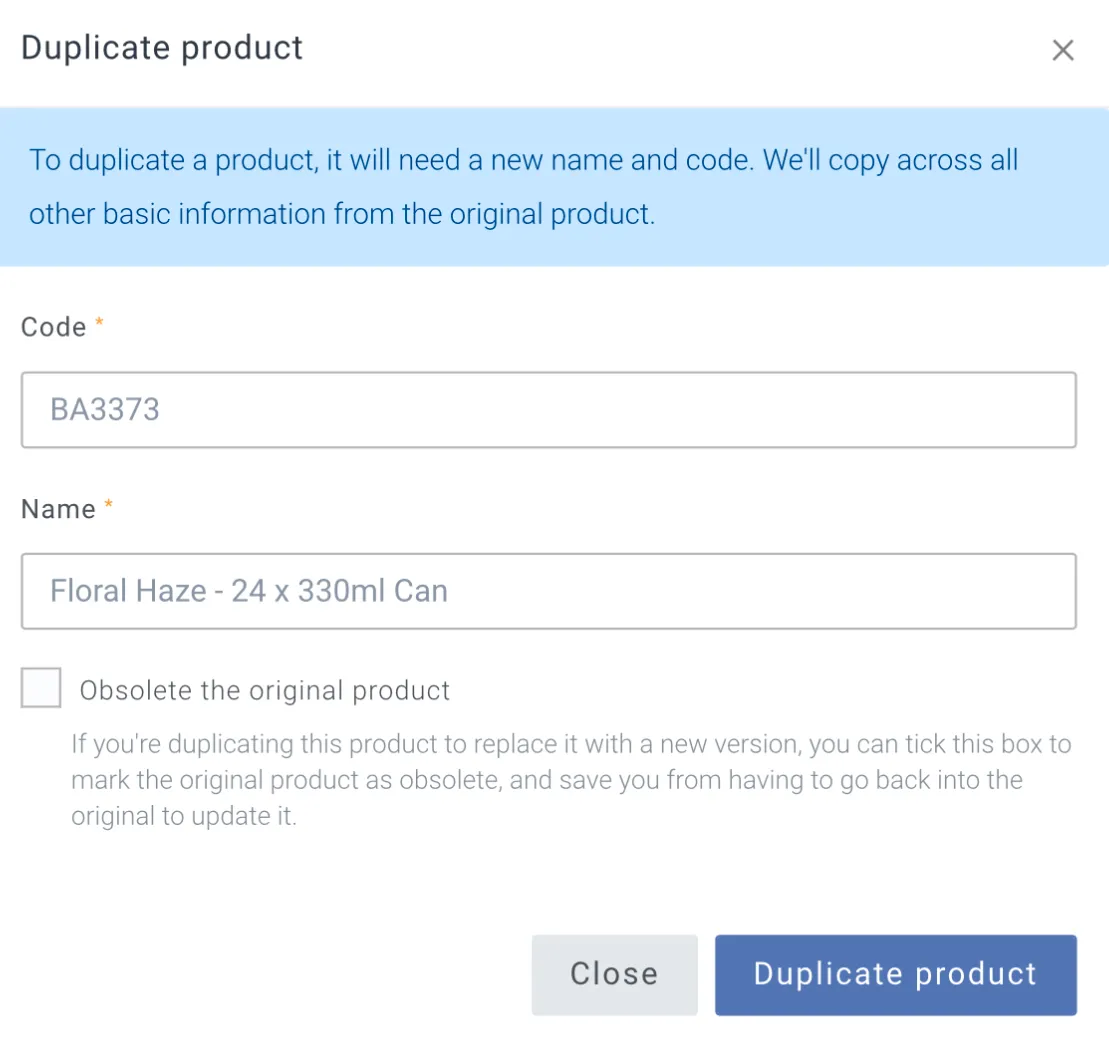Click the right end of the Name field
This screenshot has height=1041, width=1109.
coord(1040,591)
